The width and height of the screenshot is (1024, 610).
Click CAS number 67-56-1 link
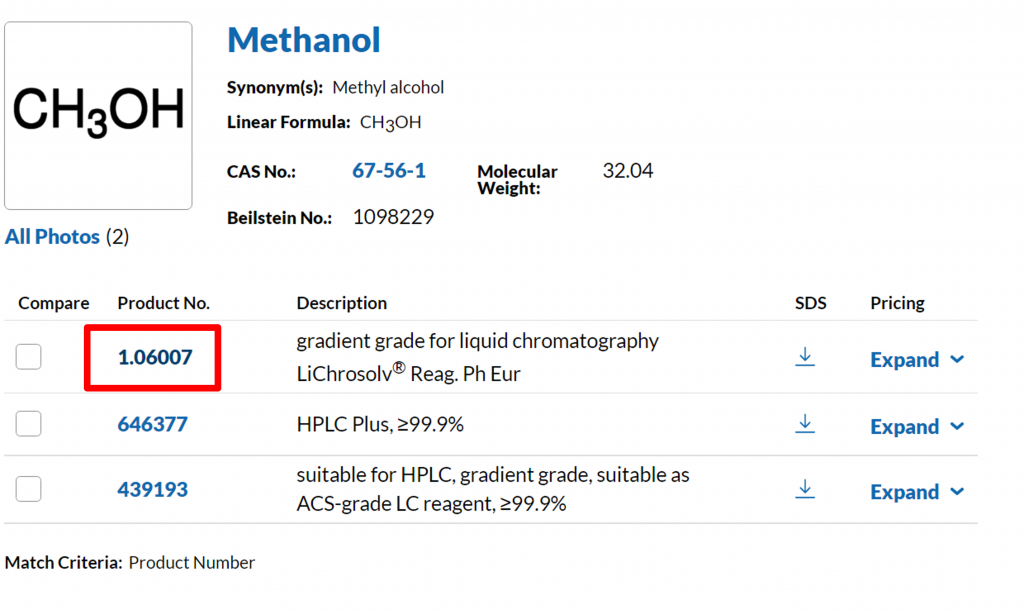point(389,171)
